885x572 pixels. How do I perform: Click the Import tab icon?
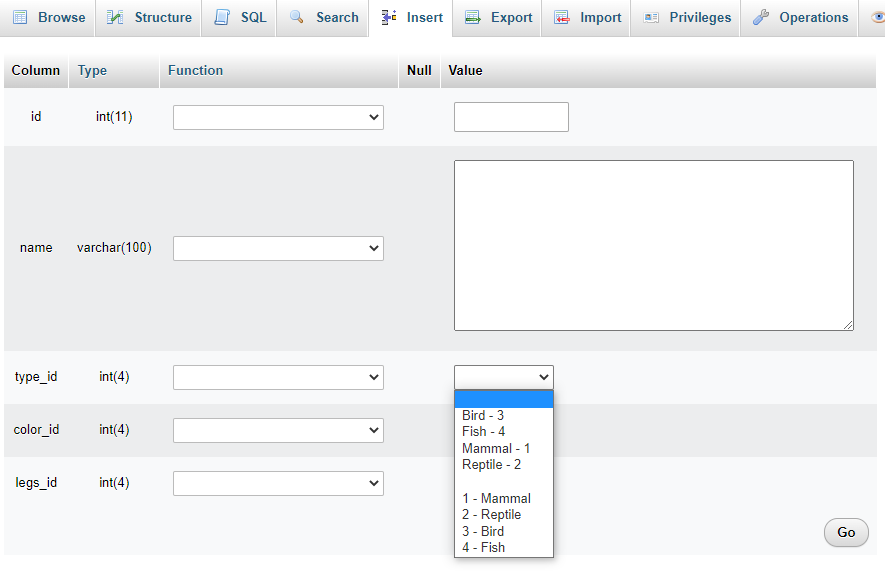tap(562, 18)
